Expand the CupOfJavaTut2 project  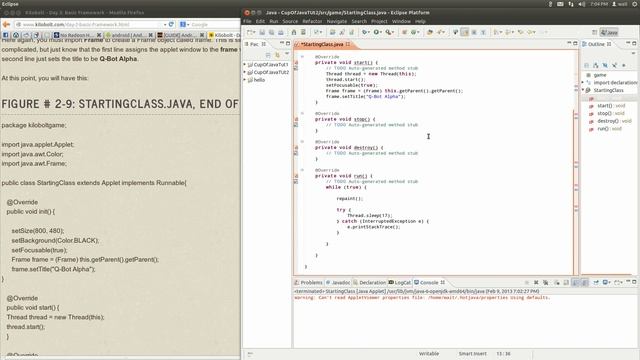click(x=245, y=72)
